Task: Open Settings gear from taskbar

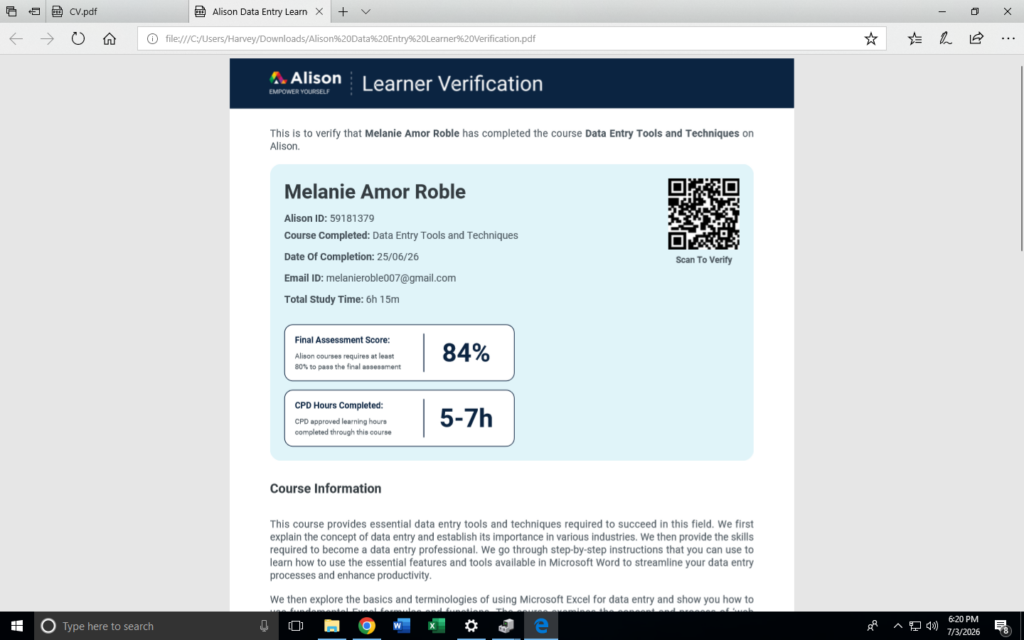Action: pyautogui.click(x=471, y=626)
